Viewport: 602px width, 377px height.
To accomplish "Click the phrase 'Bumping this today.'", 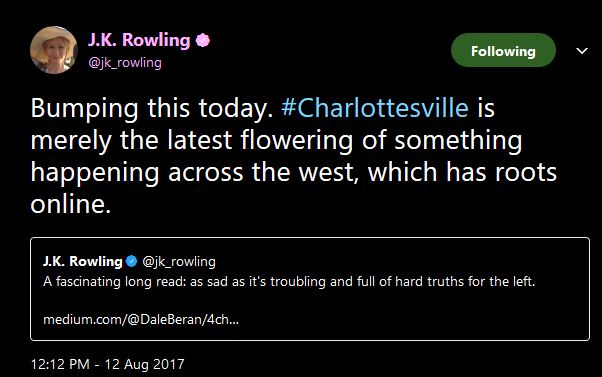I will (x=152, y=109).
